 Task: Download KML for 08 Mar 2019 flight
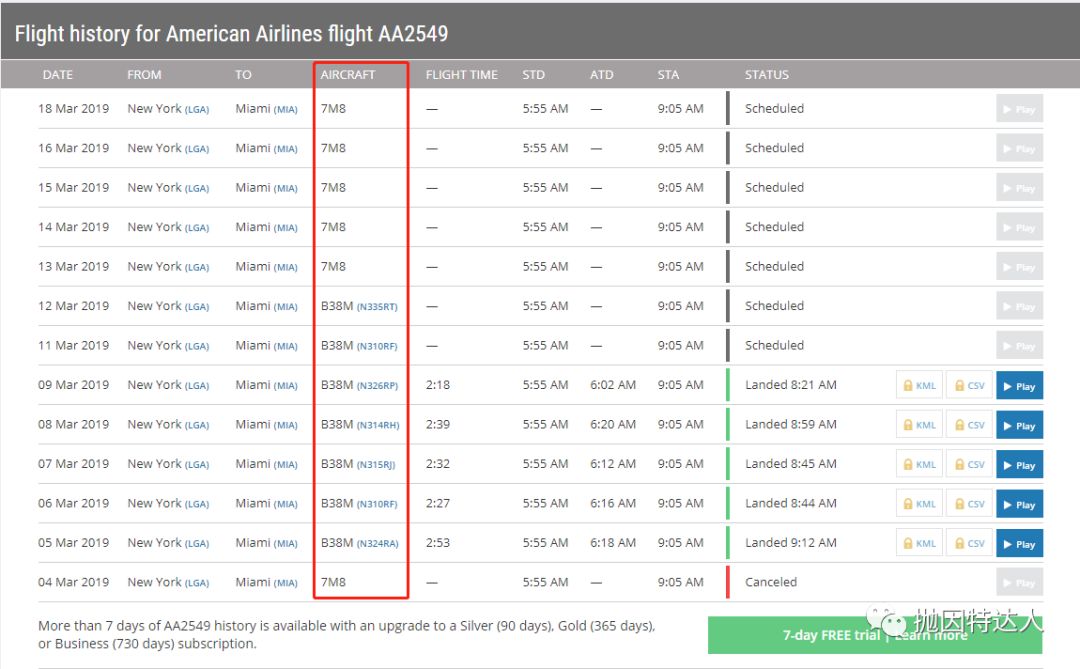click(x=920, y=425)
